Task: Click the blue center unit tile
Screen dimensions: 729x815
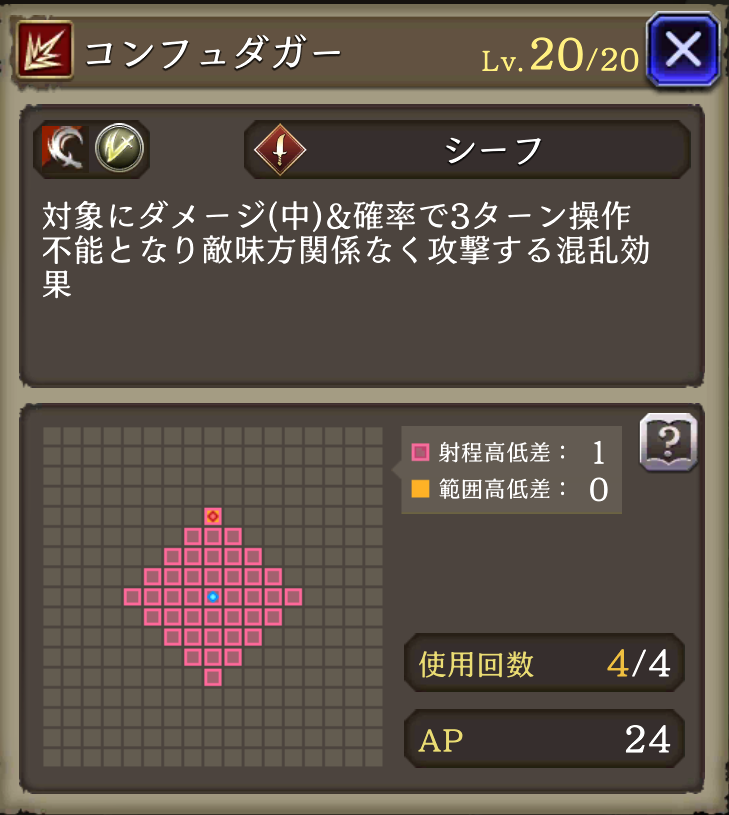Action: 213,597
